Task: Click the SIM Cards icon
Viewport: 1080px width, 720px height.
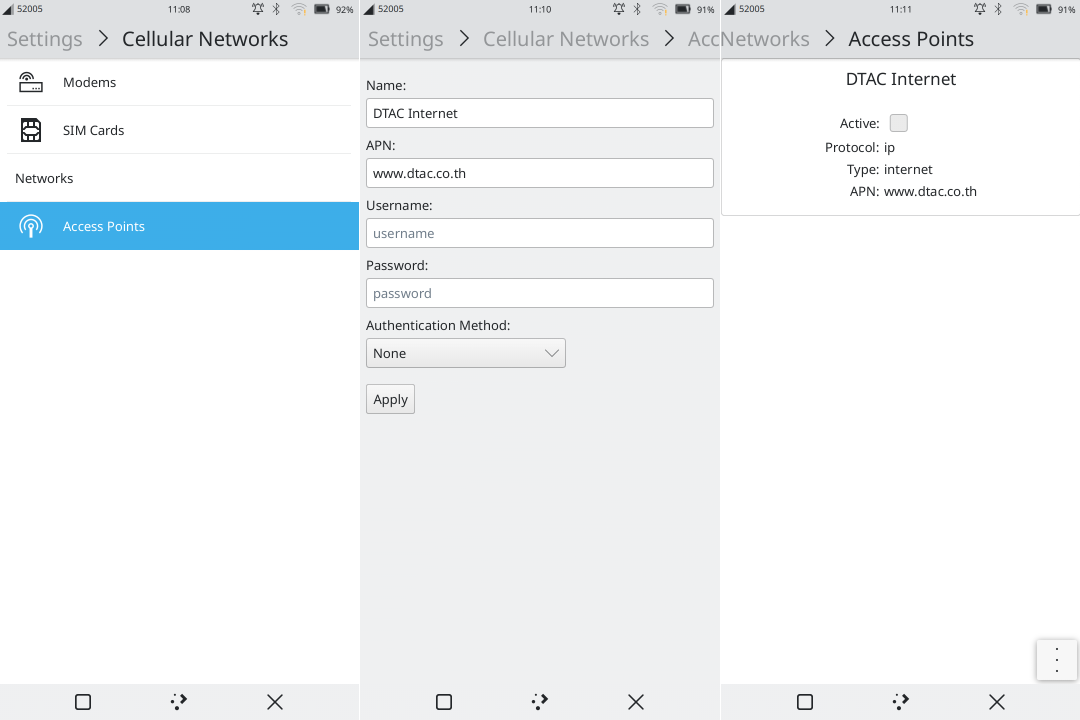Action: (x=30, y=130)
